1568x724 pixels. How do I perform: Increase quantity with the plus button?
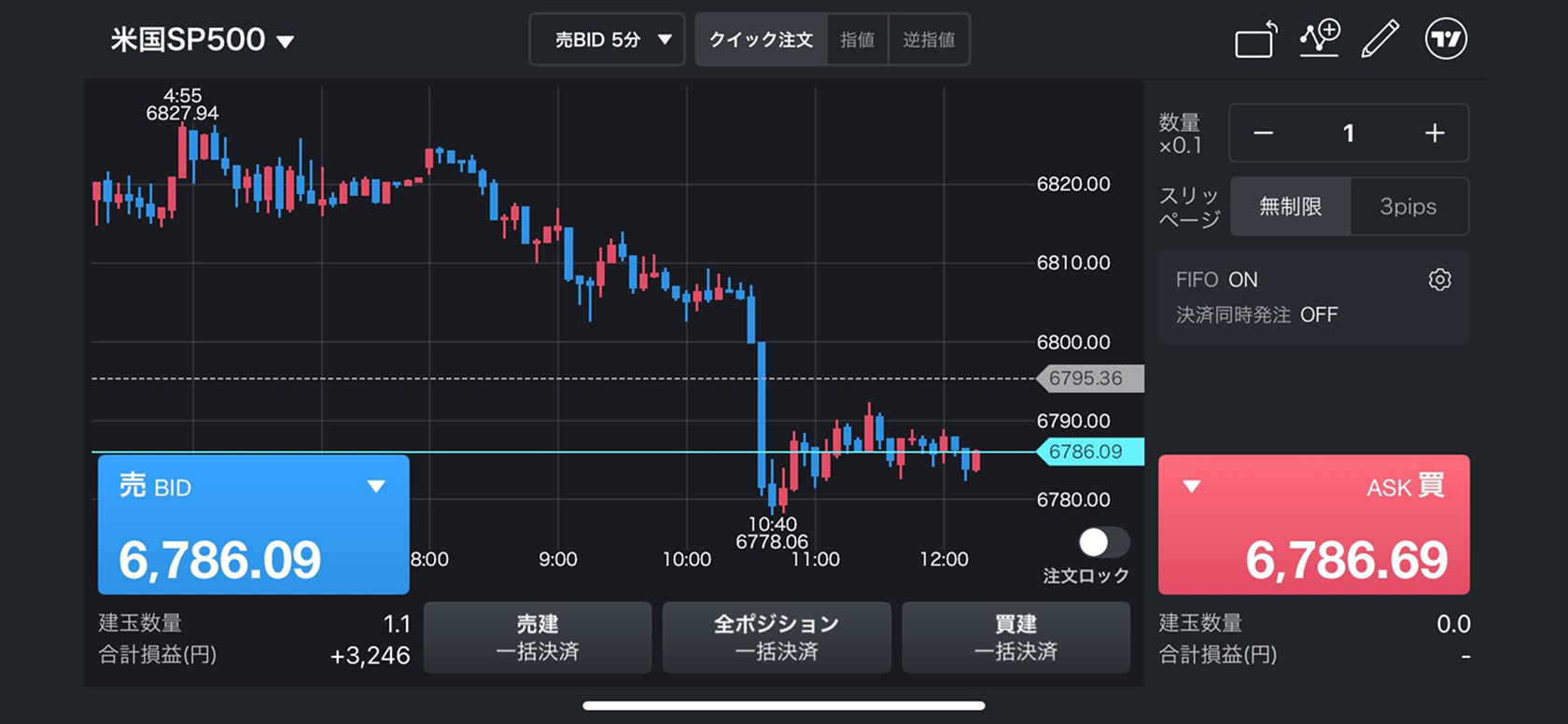1435,133
